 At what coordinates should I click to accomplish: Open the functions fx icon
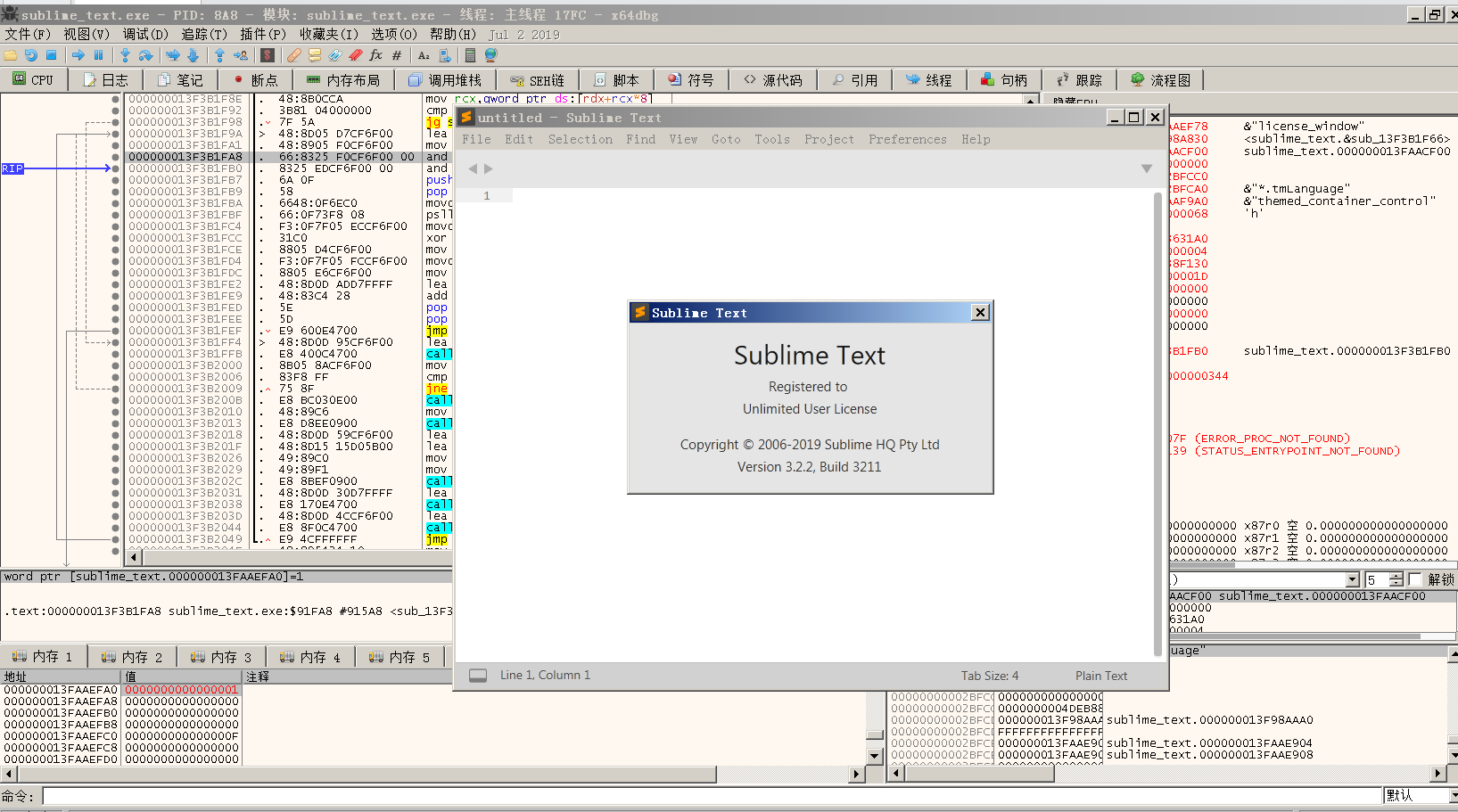coord(375,55)
